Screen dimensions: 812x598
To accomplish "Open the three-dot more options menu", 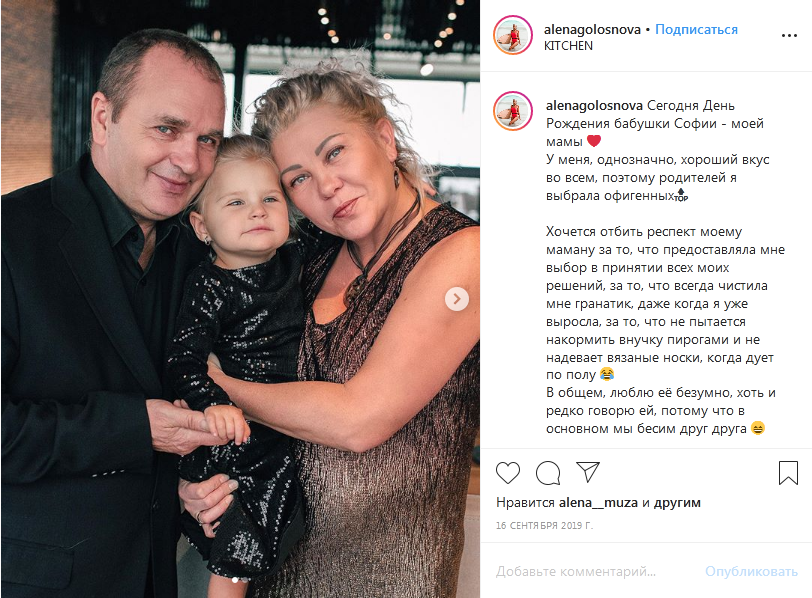I will click(789, 35).
